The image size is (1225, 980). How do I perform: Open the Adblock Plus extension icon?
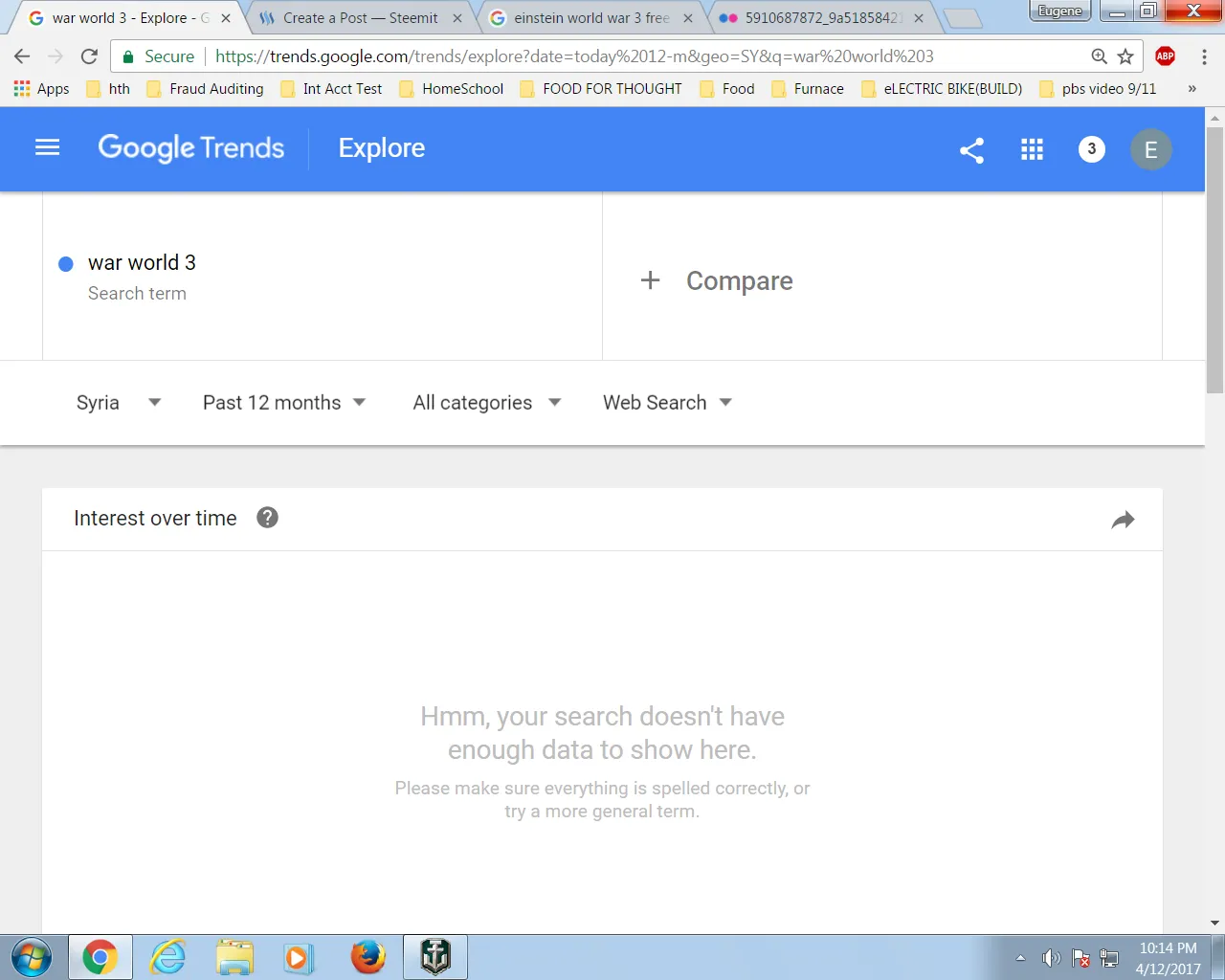point(1165,56)
